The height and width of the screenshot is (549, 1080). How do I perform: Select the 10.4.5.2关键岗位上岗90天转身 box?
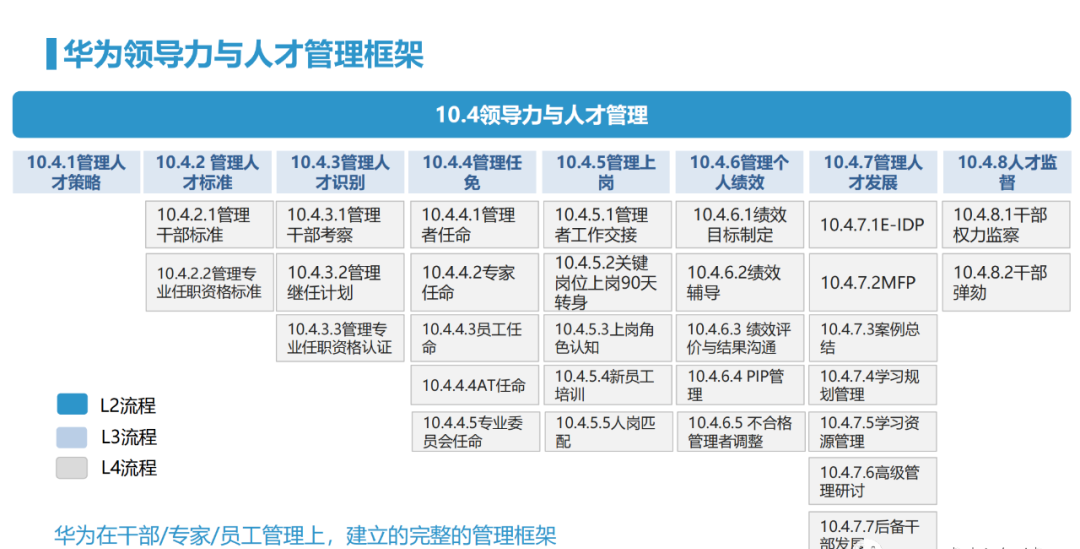click(608, 282)
